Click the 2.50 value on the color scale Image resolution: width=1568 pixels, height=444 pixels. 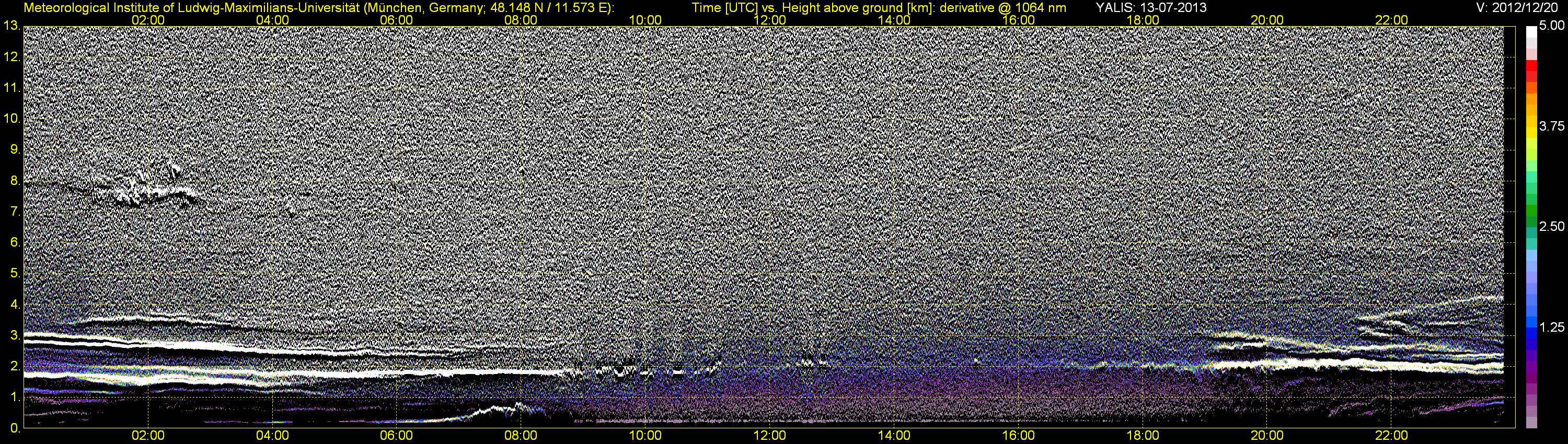tap(1552, 226)
